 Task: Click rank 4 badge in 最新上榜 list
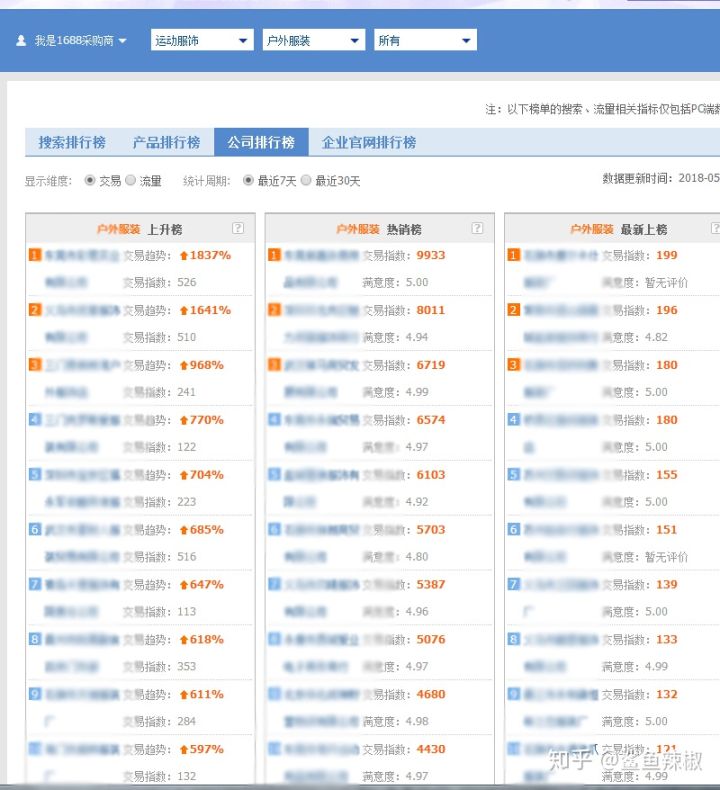coord(513,420)
